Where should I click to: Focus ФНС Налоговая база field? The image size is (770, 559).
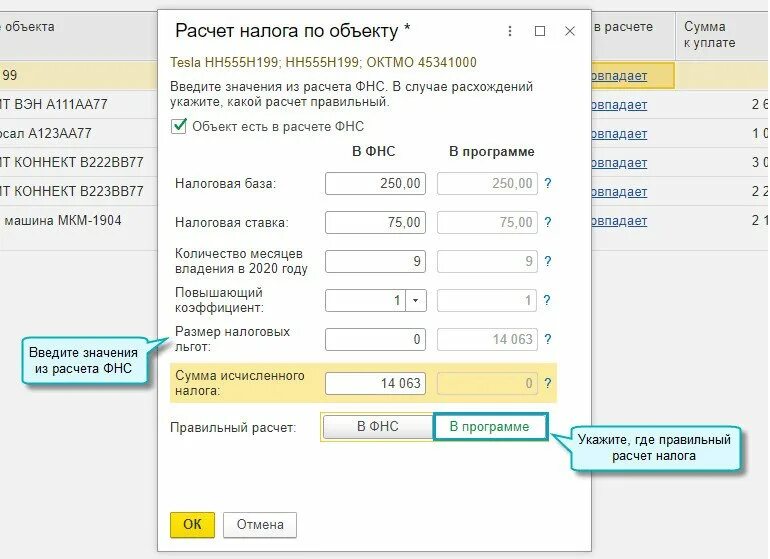pyautogui.click(x=375, y=183)
